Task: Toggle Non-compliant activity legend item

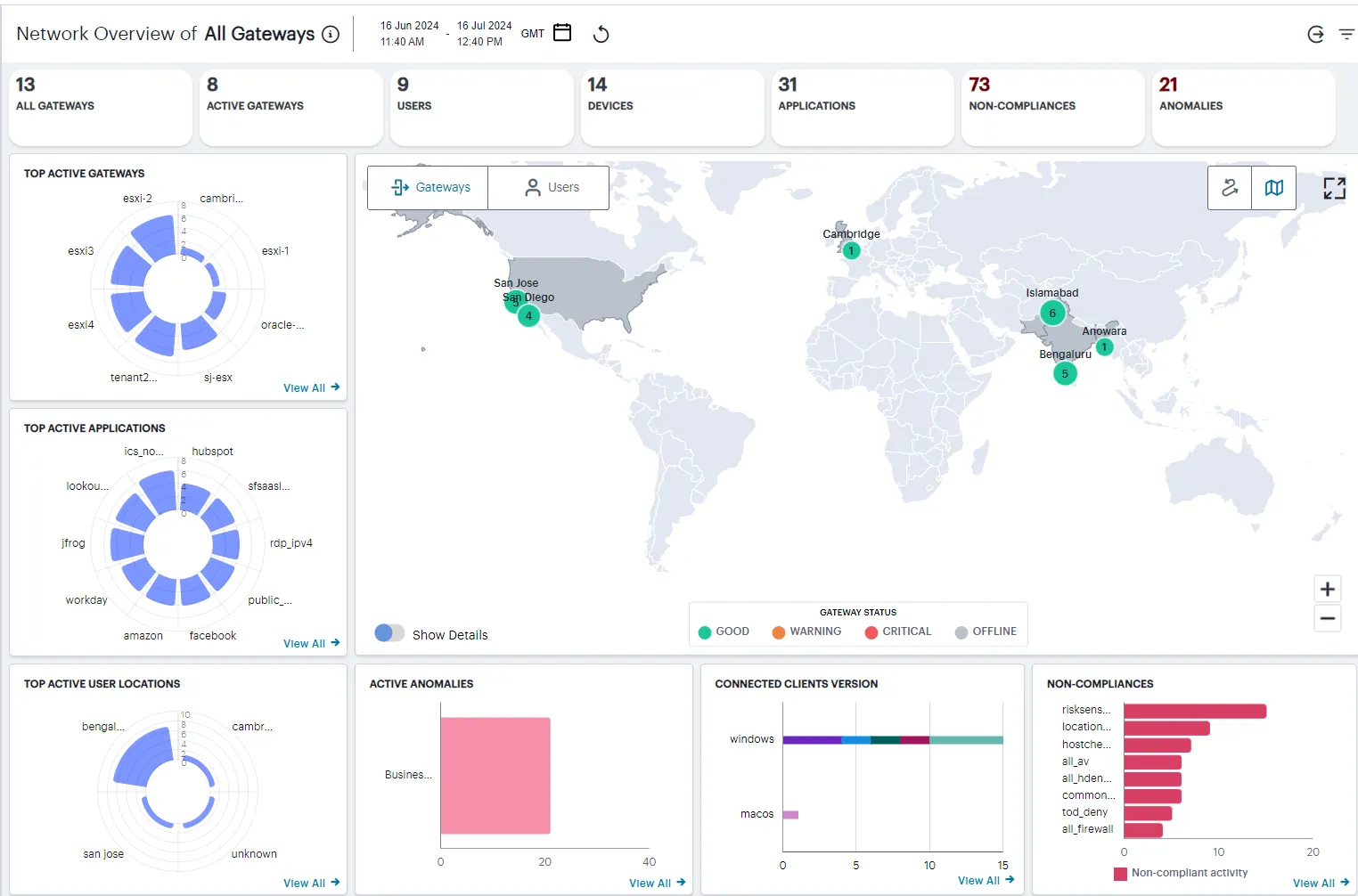Action: 1181,873
